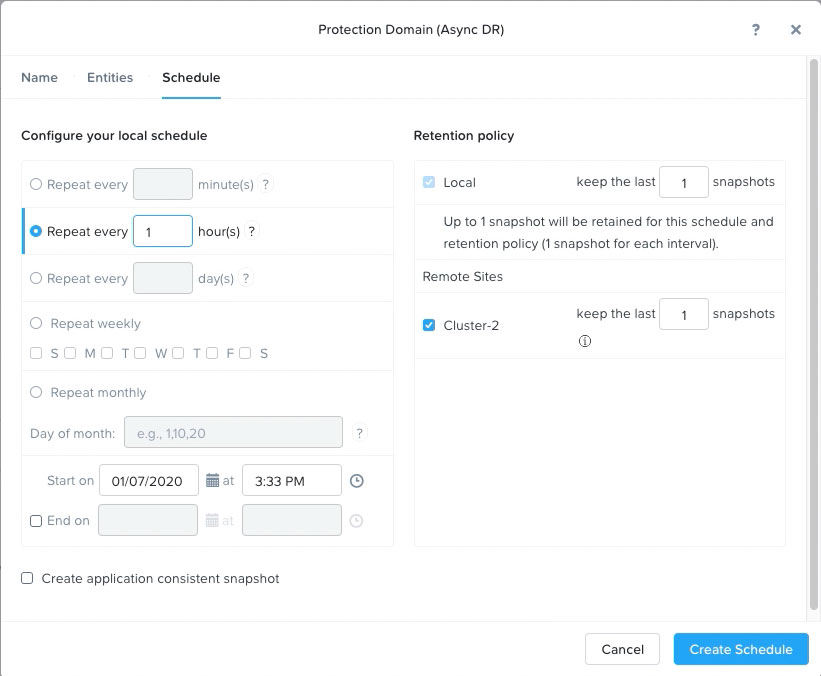Click help icon next to day(s)
This screenshot has height=676, width=821.
pos(246,278)
